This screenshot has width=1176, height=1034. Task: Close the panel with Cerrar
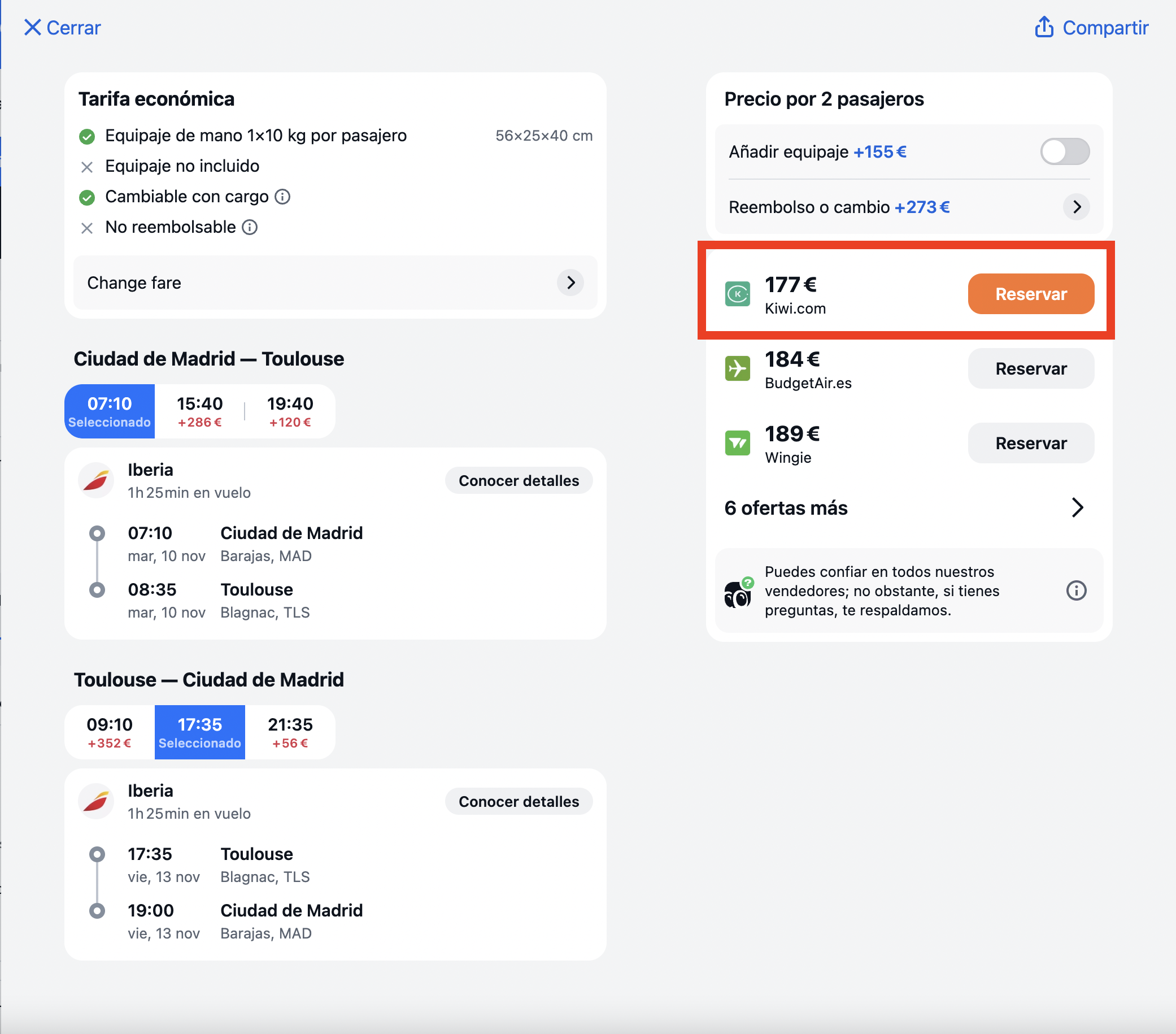(x=62, y=28)
